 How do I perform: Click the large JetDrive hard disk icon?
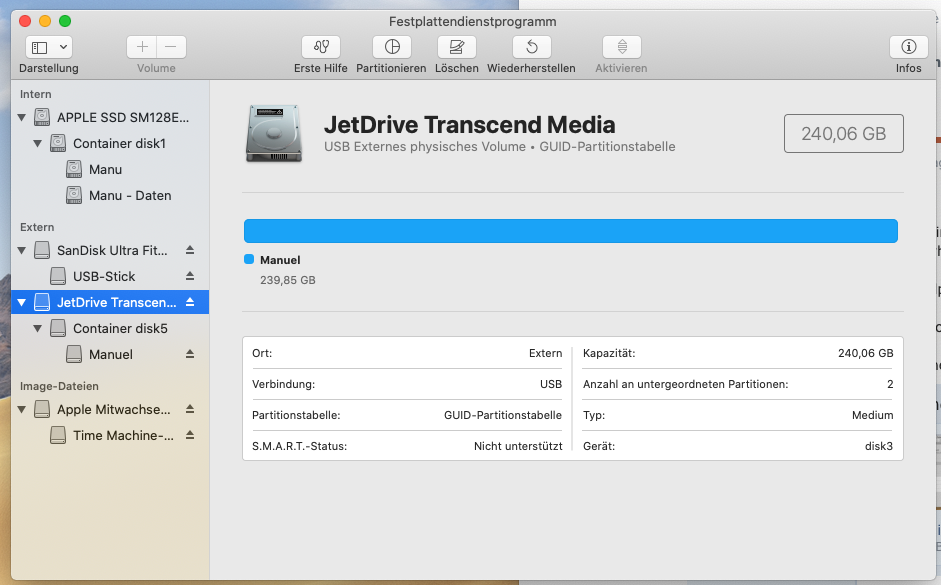pos(274,133)
